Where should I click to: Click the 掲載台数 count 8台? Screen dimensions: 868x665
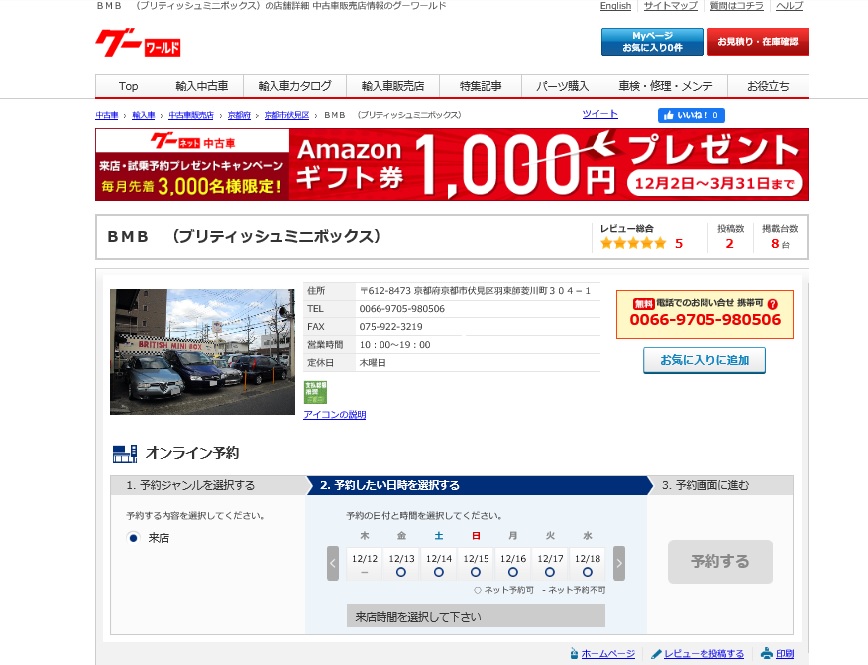[780, 244]
